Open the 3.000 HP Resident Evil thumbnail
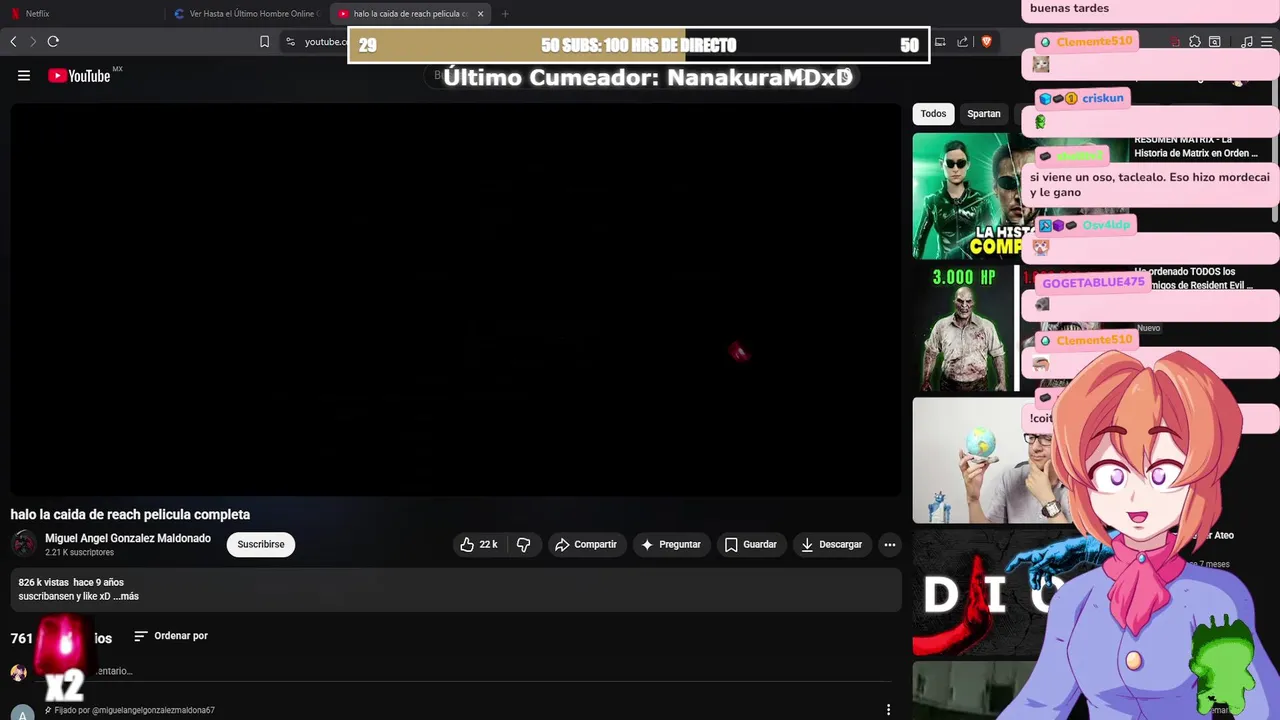1280x720 pixels. [x=968, y=328]
